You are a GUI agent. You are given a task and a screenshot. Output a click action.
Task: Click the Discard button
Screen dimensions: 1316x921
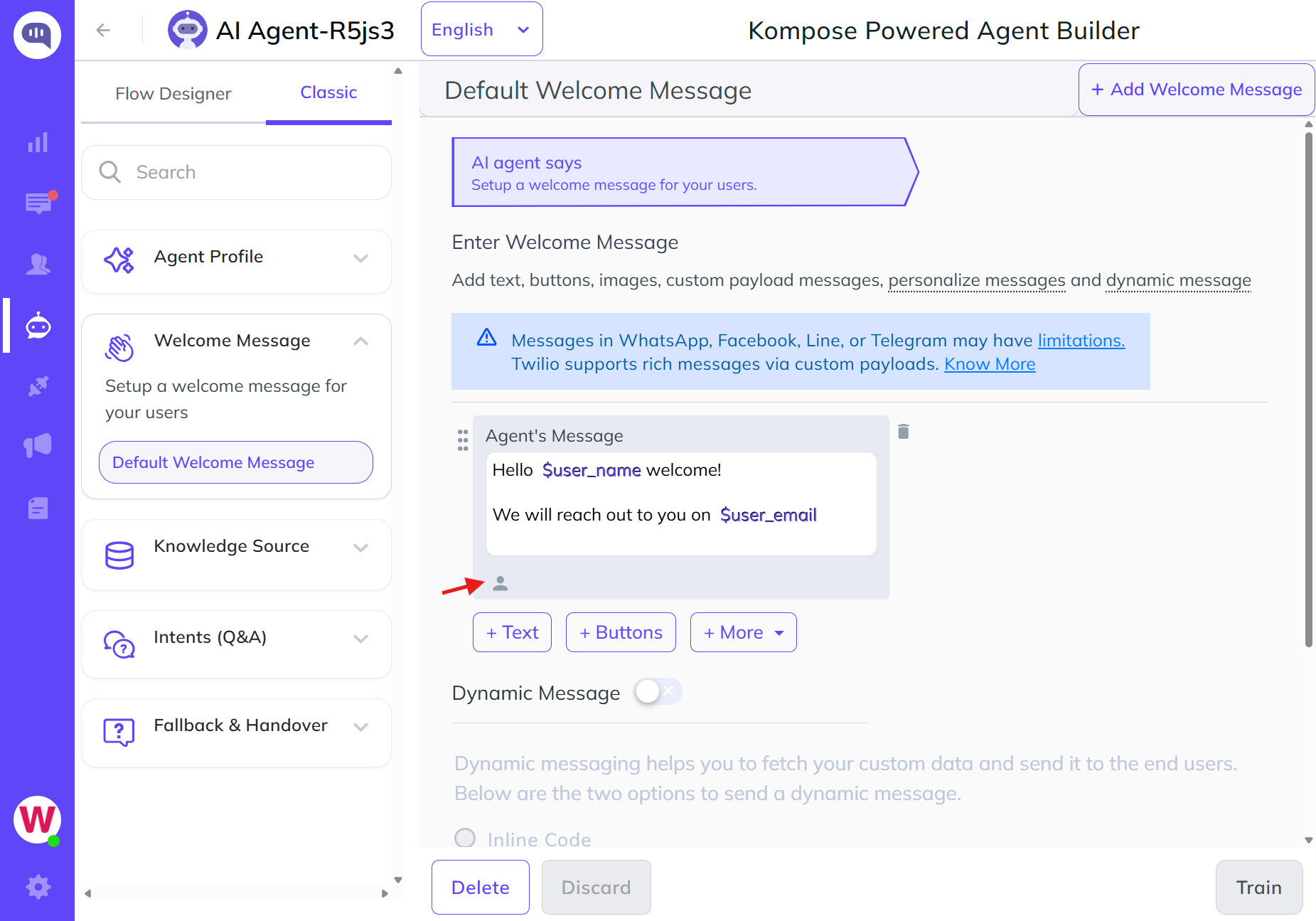[596, 888]
